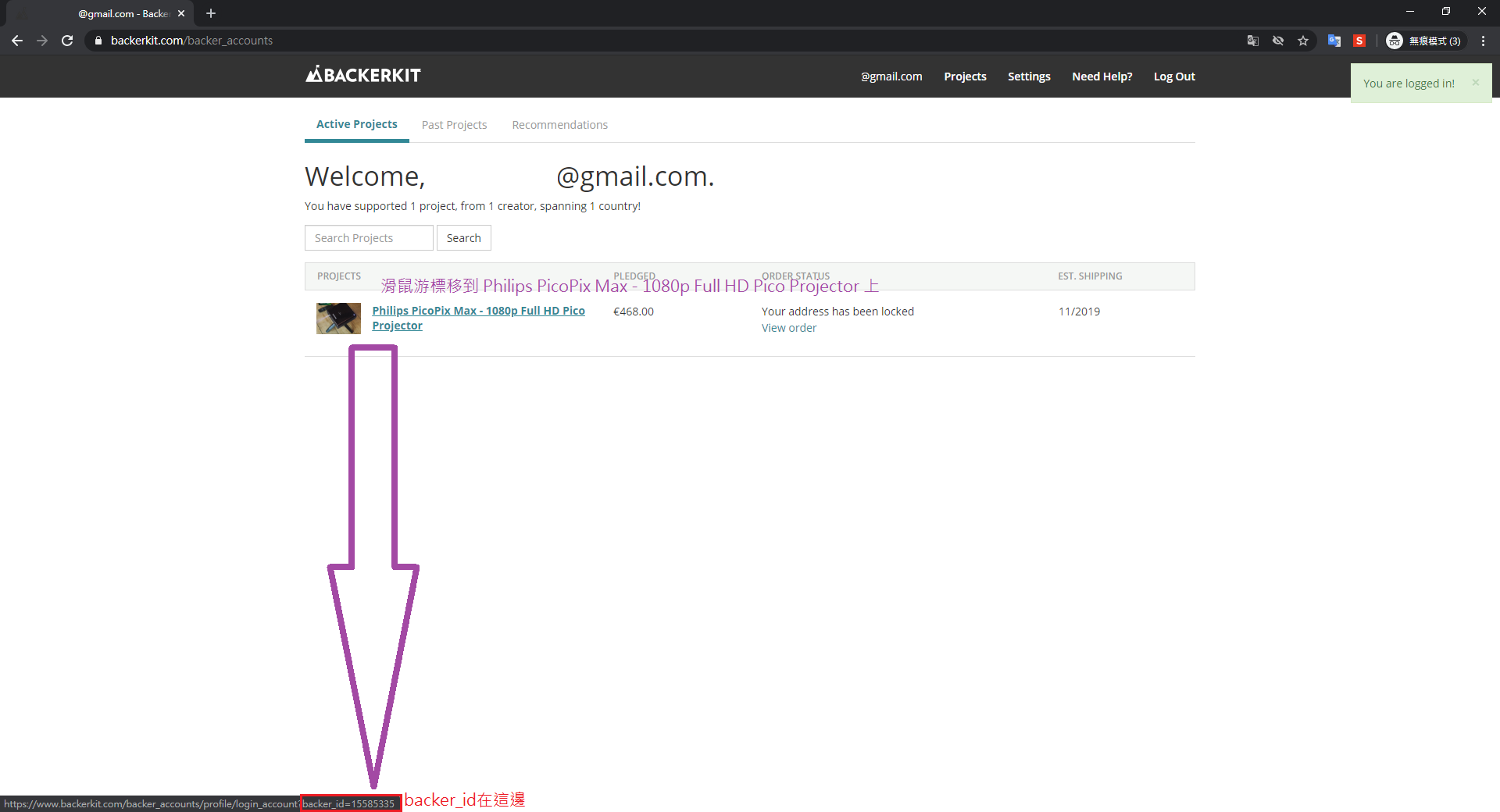Switch to Past Projects tab
Viewport: 1500px width, 812px height.
click(x=454, y=125)
